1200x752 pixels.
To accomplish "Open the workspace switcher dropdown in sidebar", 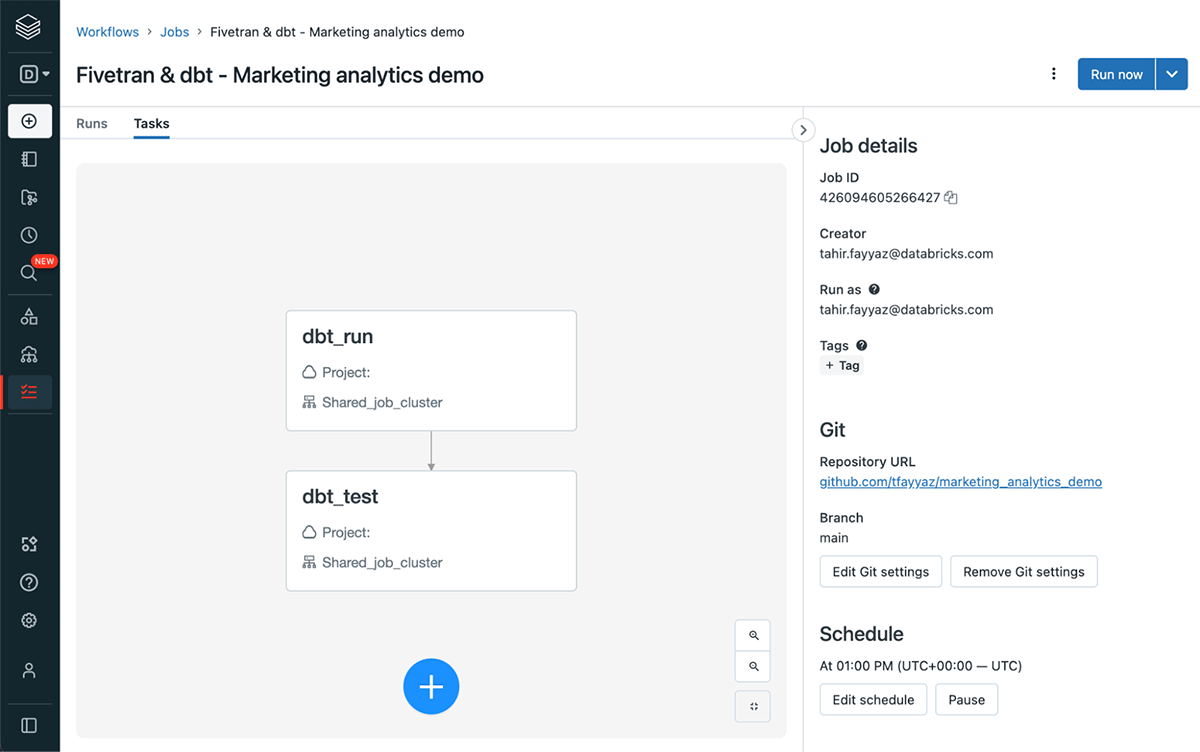I will [x=35, y=74].
